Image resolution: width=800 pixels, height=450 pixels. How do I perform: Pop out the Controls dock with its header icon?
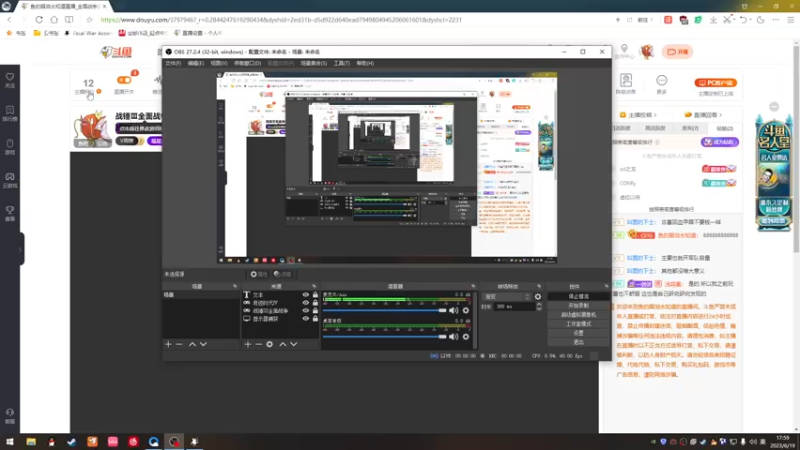[606, 286]
